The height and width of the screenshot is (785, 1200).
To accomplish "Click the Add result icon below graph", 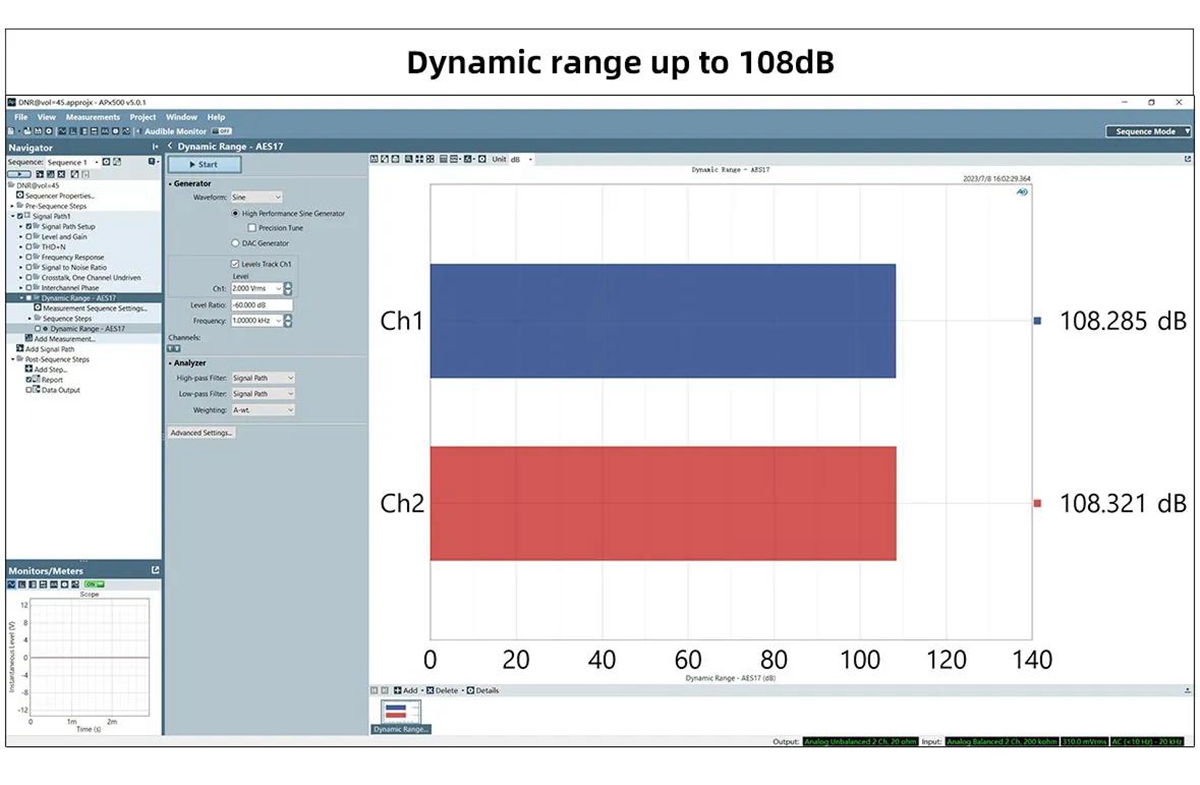I will pos(397,691).
